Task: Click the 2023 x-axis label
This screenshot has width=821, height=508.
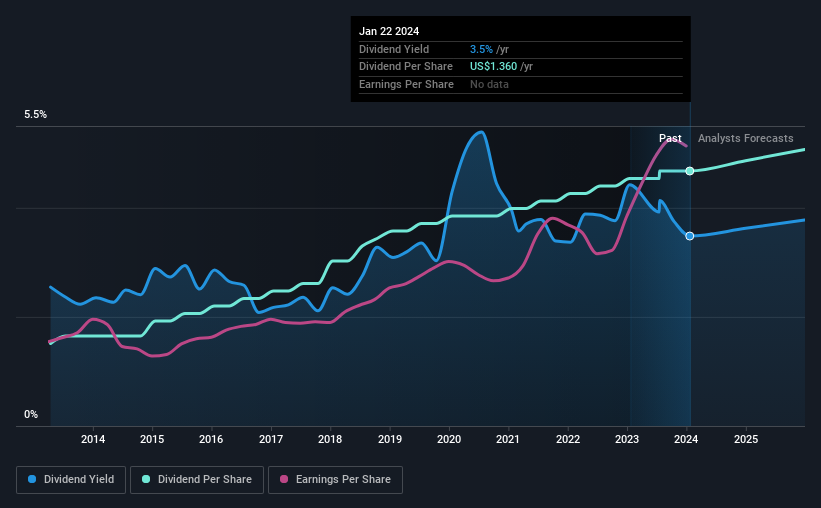Action: pos(627,439)
